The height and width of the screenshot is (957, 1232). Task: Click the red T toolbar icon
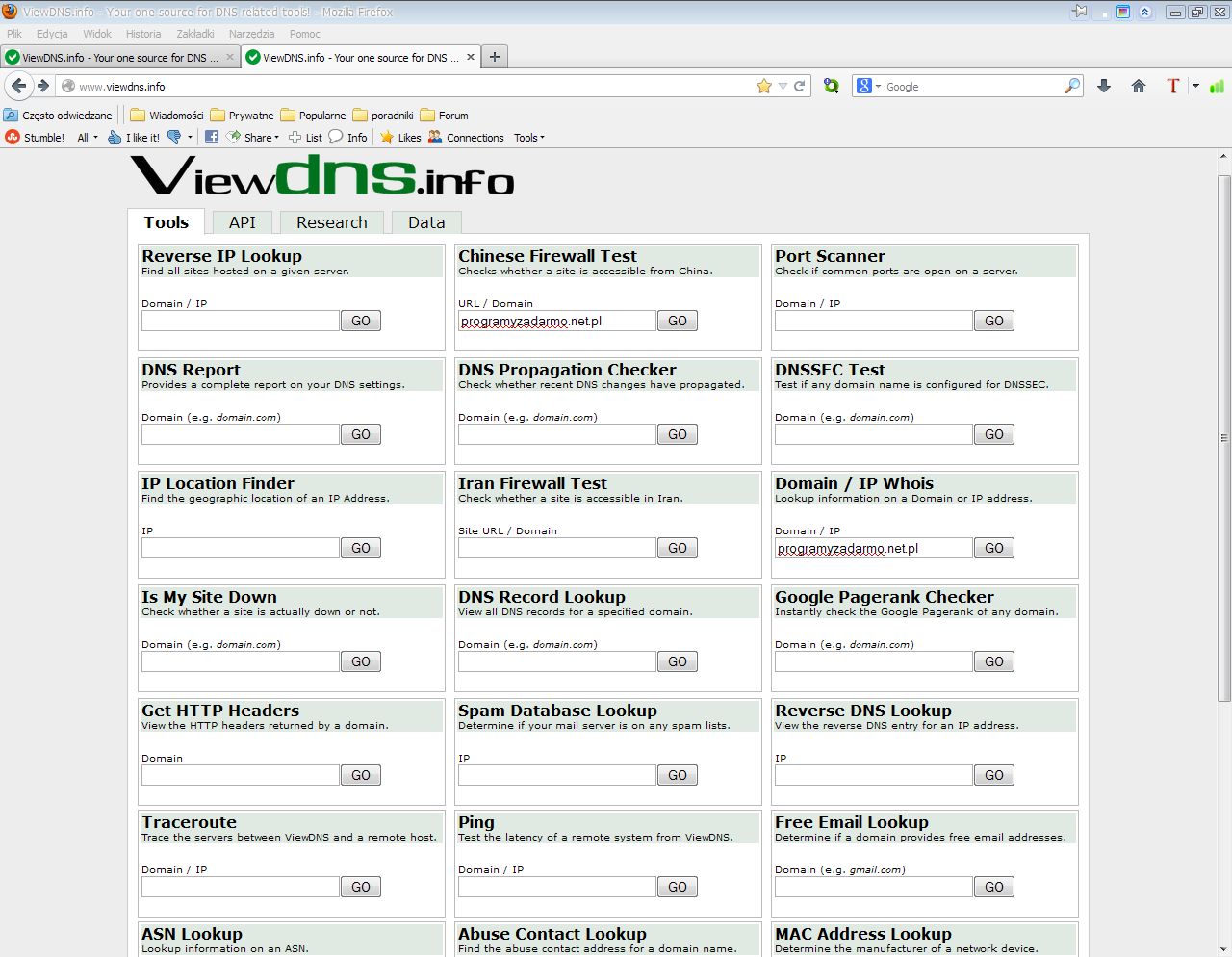1172,86
